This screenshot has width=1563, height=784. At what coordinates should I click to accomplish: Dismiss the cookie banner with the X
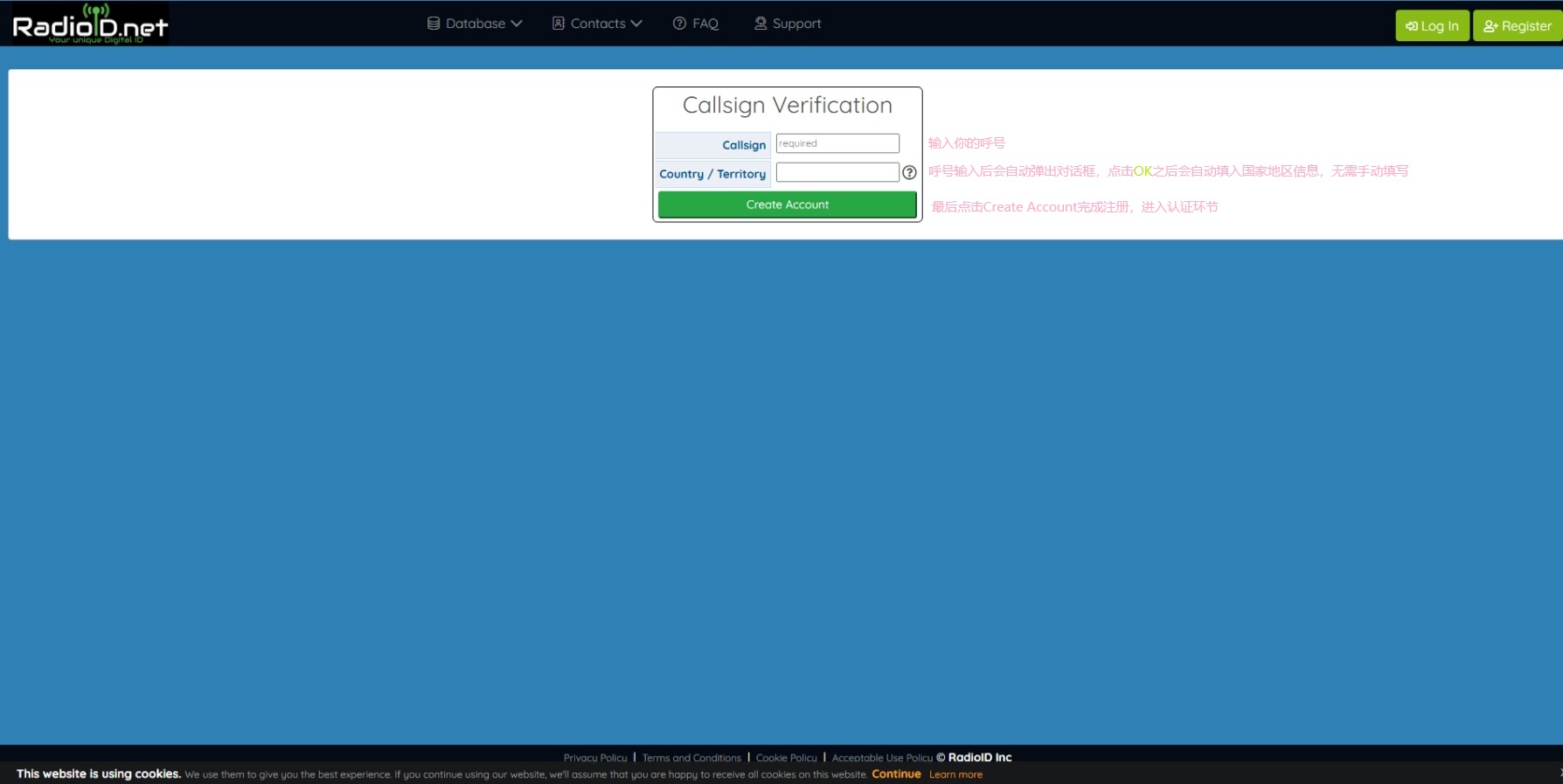tap(1560, 774)
